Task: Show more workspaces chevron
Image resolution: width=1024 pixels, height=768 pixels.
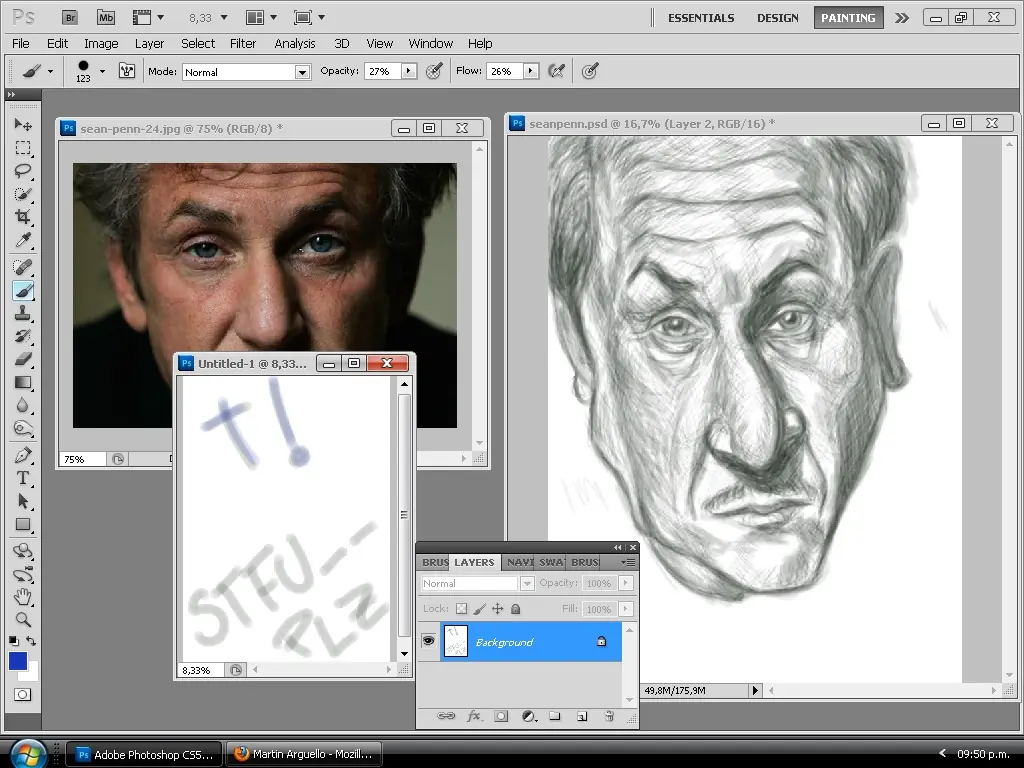Action: 901,18
